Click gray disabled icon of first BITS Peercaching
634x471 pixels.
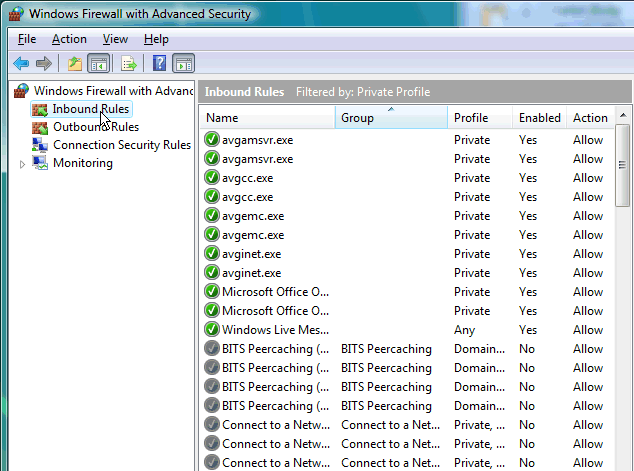(212, 348)
